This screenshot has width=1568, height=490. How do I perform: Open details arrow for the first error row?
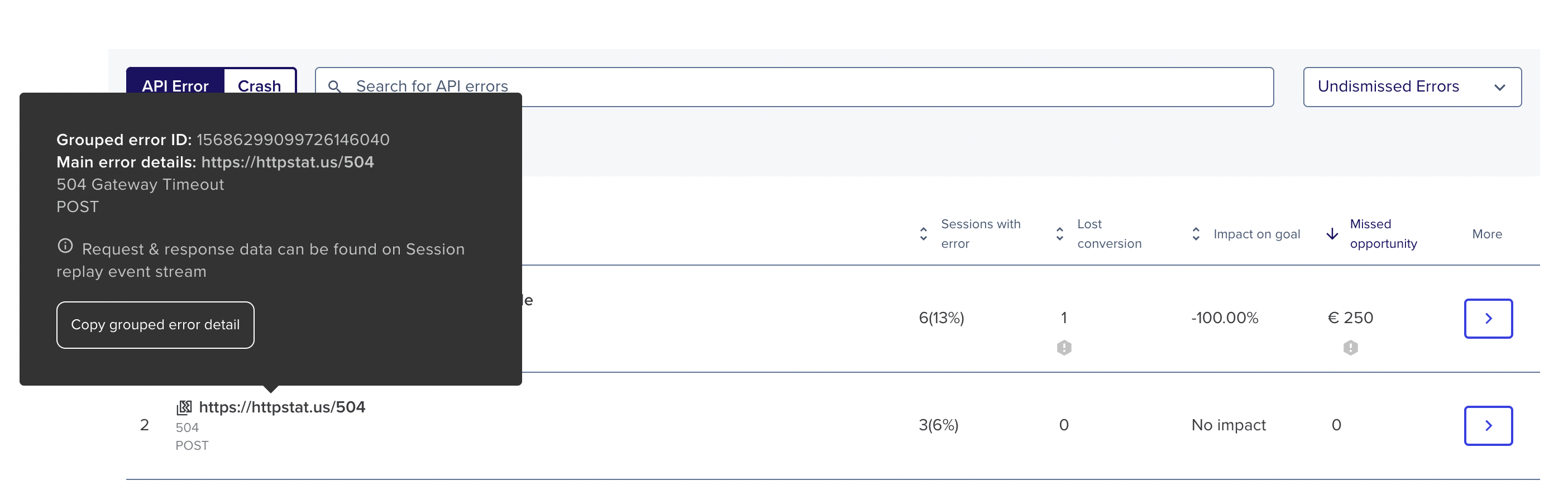1488,318
